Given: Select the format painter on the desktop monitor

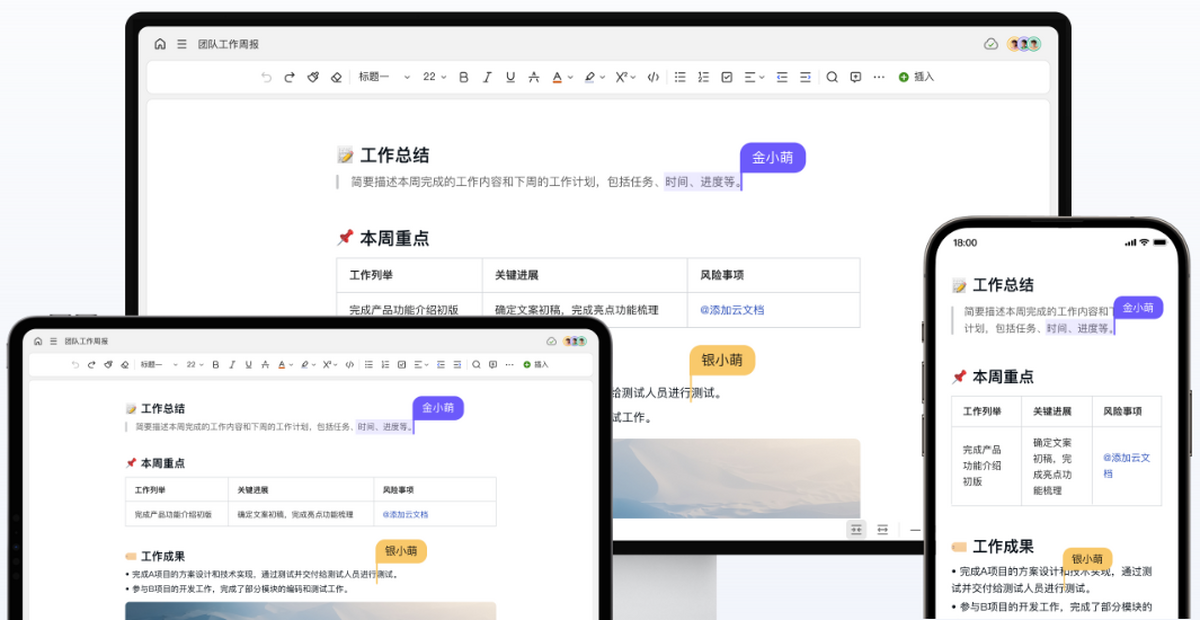Looking at the screenshot, I should tap(313, 77).
